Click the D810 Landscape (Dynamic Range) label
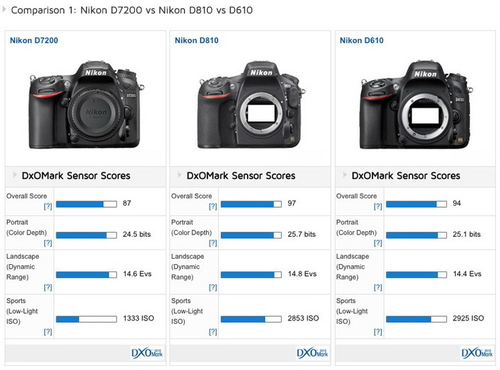 tap(187, 266)
